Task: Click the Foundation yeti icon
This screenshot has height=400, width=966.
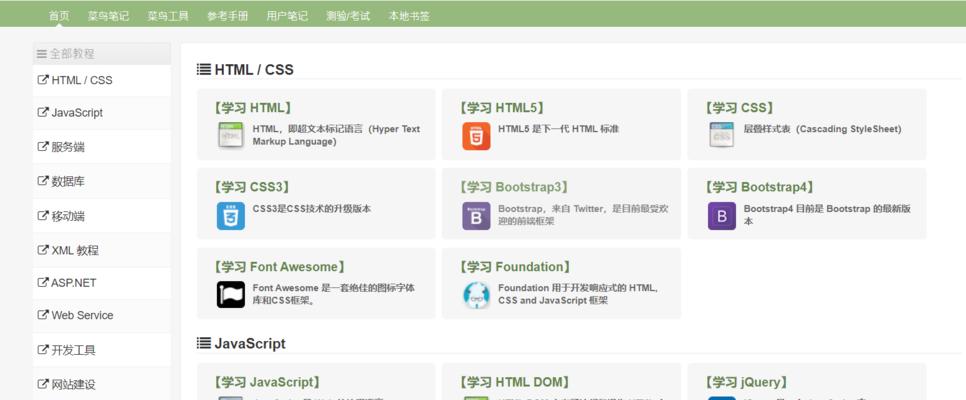Action: [476, 295]
